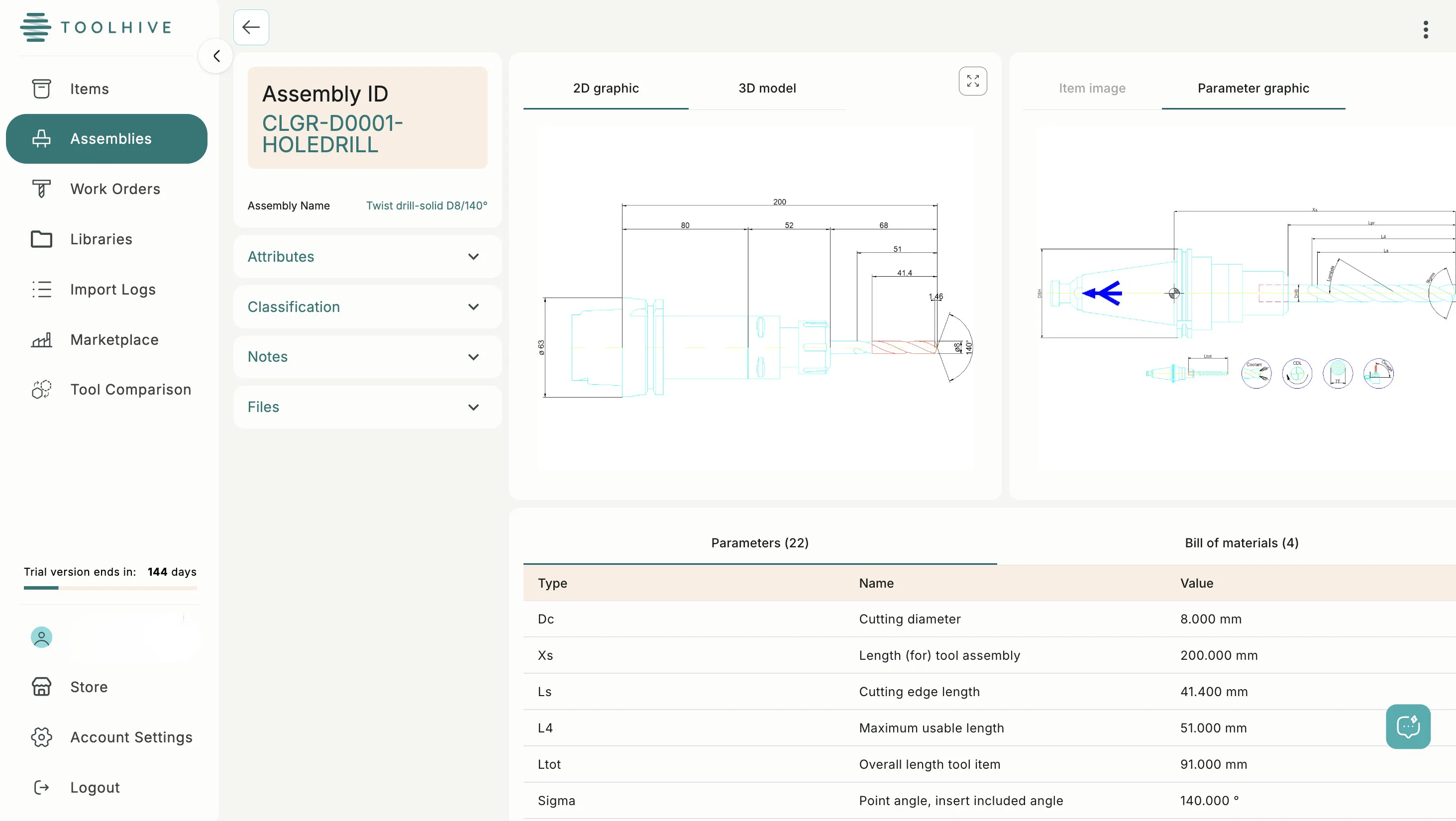Open the chat assistant bubble
This screenshot has height=821, width=1456.
click(x=1407, y=726)
